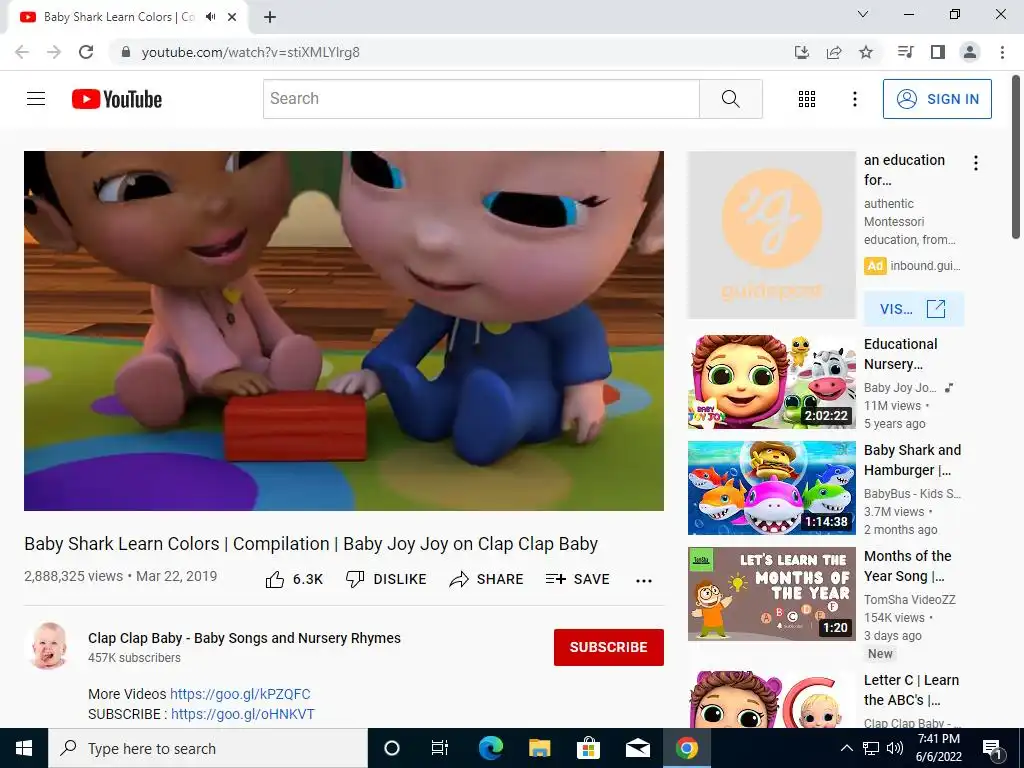The width and height of the screenshot is (1024, 768).
Task: Focus the YouTube Search field
Action: pos(481,99)
